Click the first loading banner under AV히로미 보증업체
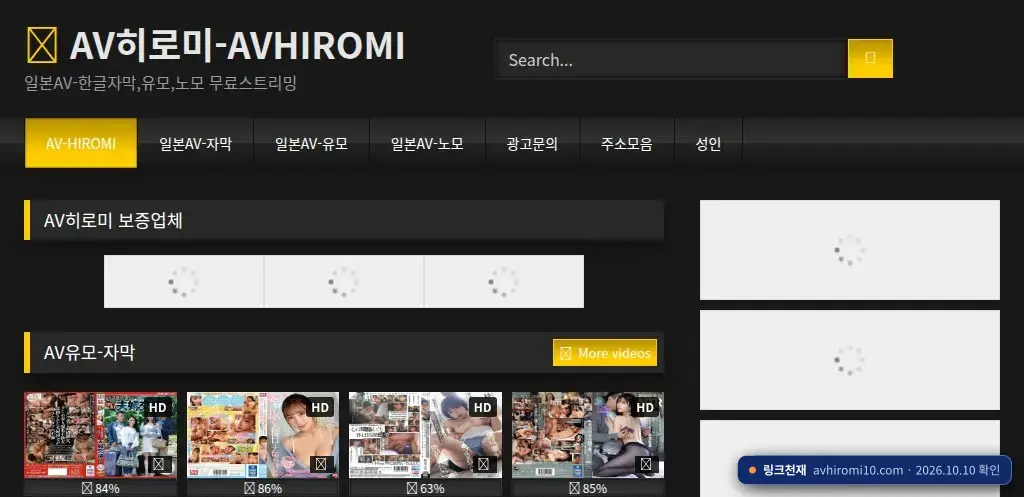Screen dimensions: 1024x497 [184, 281]
